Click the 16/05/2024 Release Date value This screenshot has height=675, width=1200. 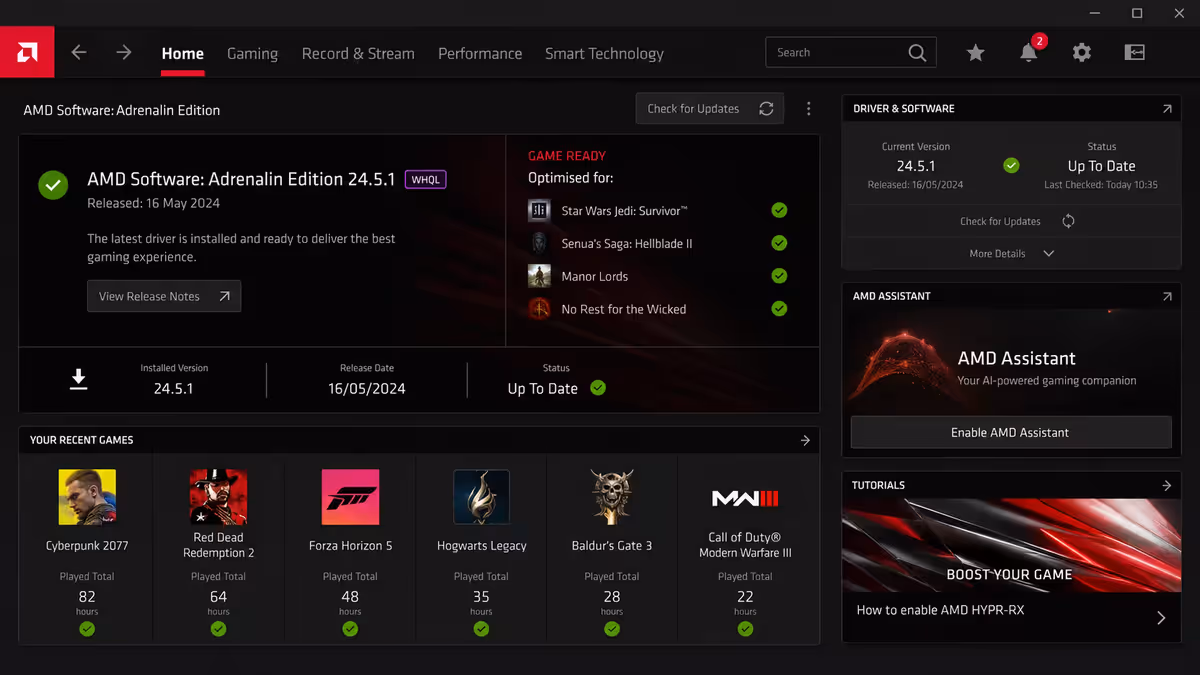tap(367, 389)
